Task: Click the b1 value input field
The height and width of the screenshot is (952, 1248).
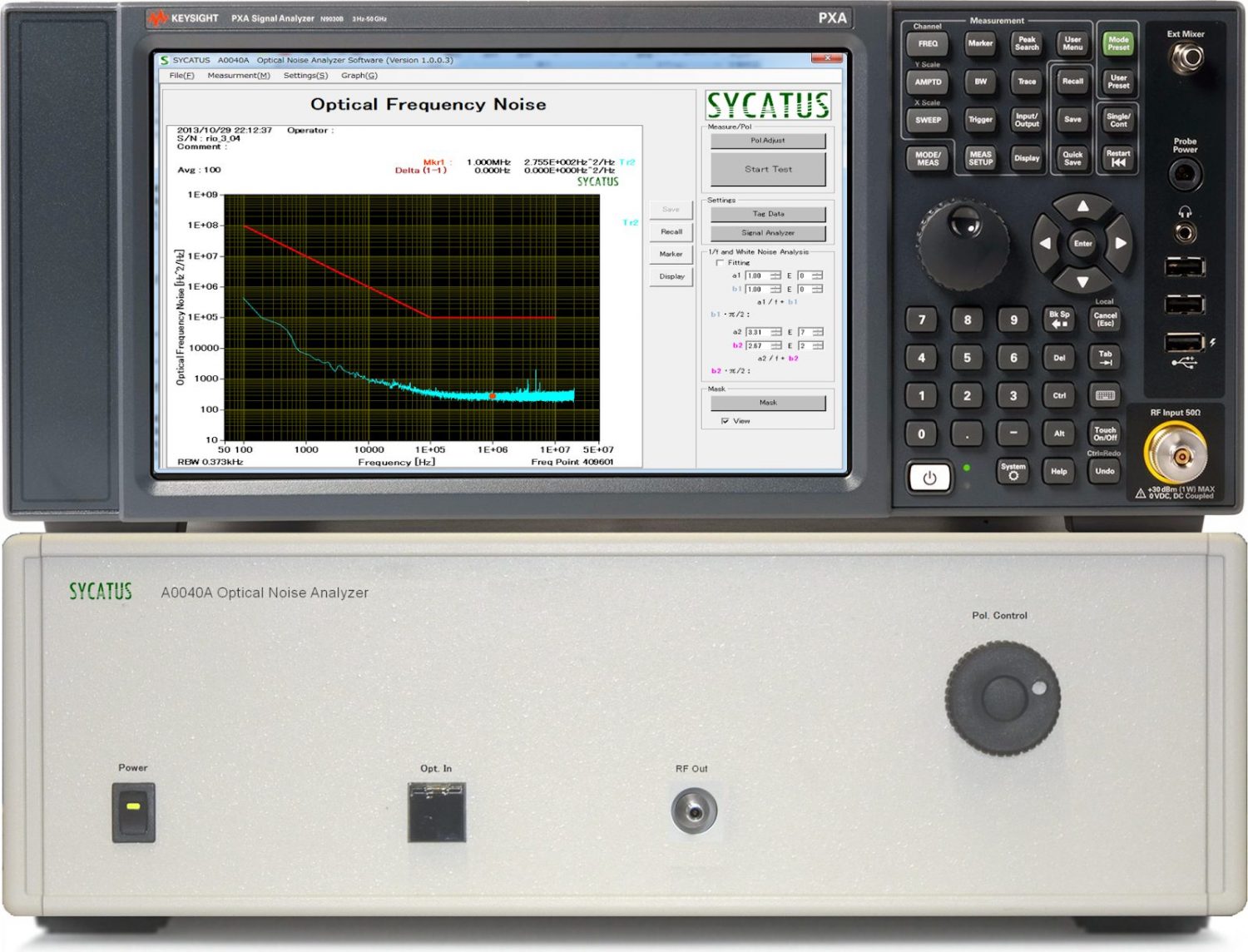Action: [756, 290]
